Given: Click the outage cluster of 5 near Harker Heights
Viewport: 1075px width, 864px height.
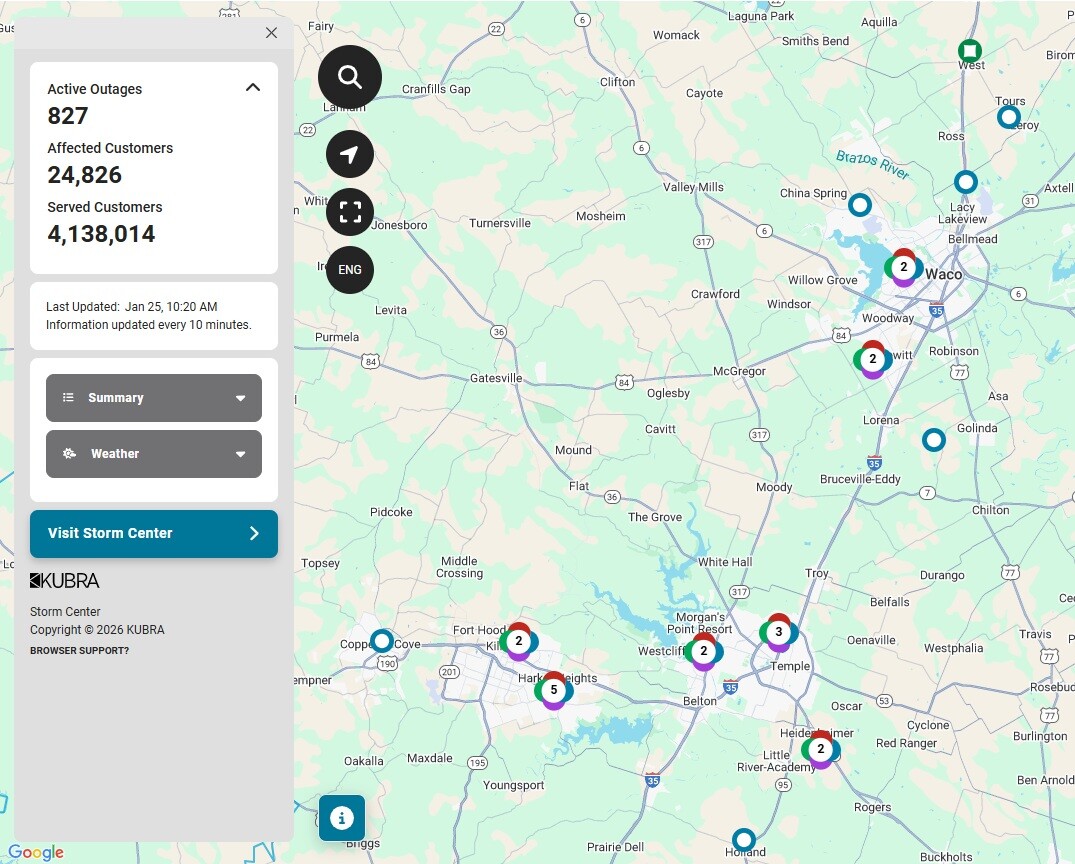Looking at the screenshot, I should click(x=554, y=690).
